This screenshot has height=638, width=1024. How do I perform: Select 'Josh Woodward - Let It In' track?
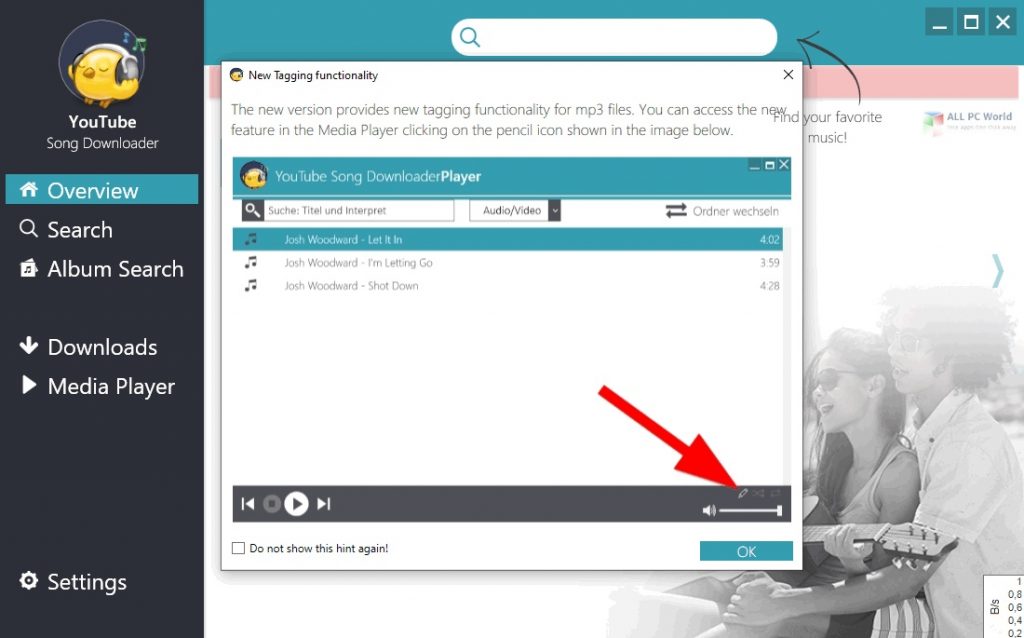(x=507, y=240)
